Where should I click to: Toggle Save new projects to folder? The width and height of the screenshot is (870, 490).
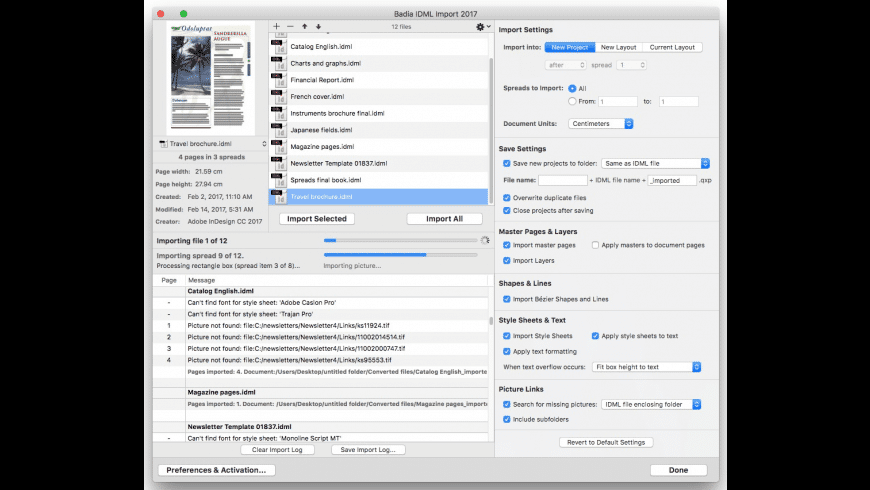507,164
